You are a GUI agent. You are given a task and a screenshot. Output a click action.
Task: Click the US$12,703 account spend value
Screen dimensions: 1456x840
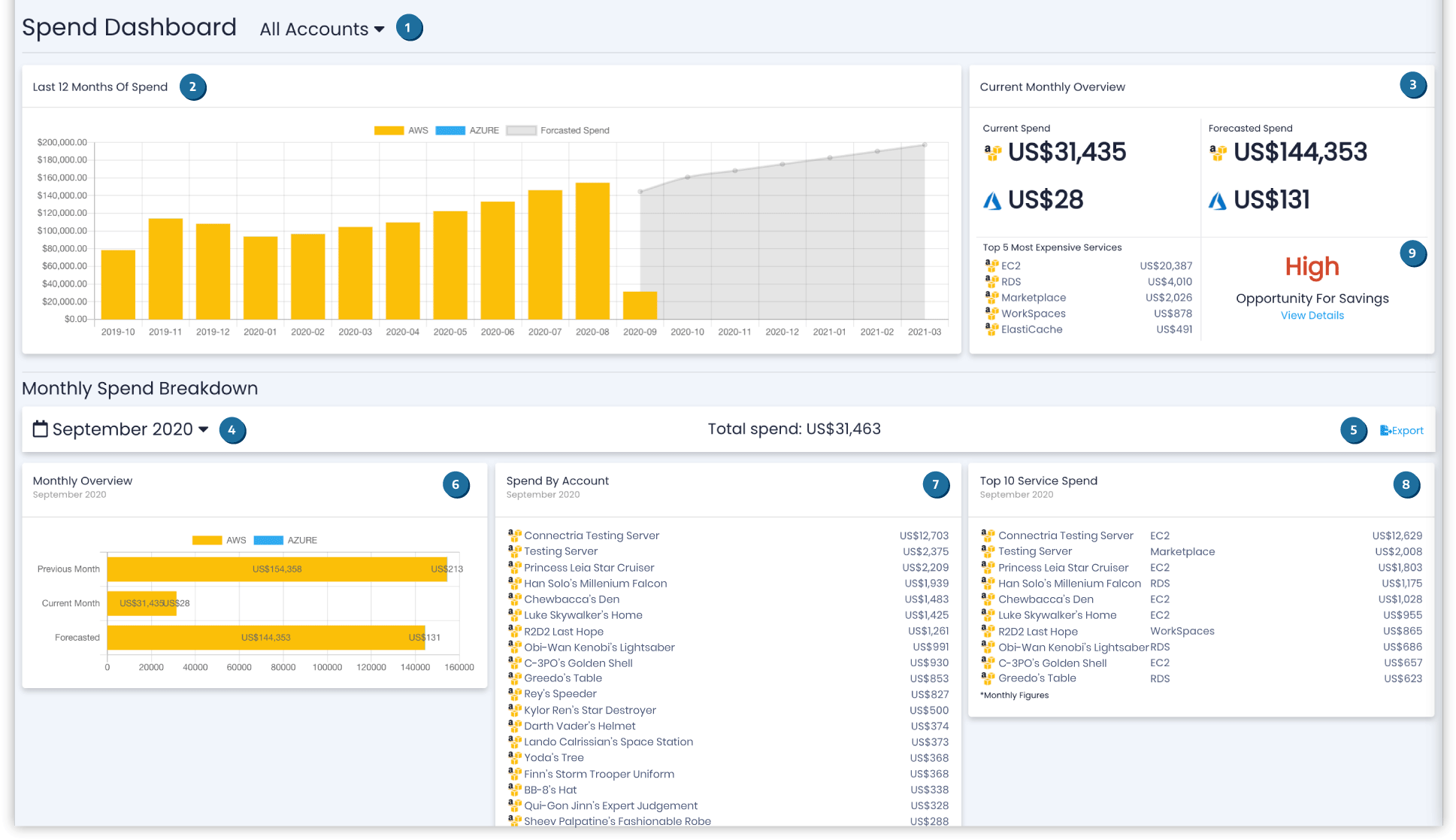click(924, 535)
